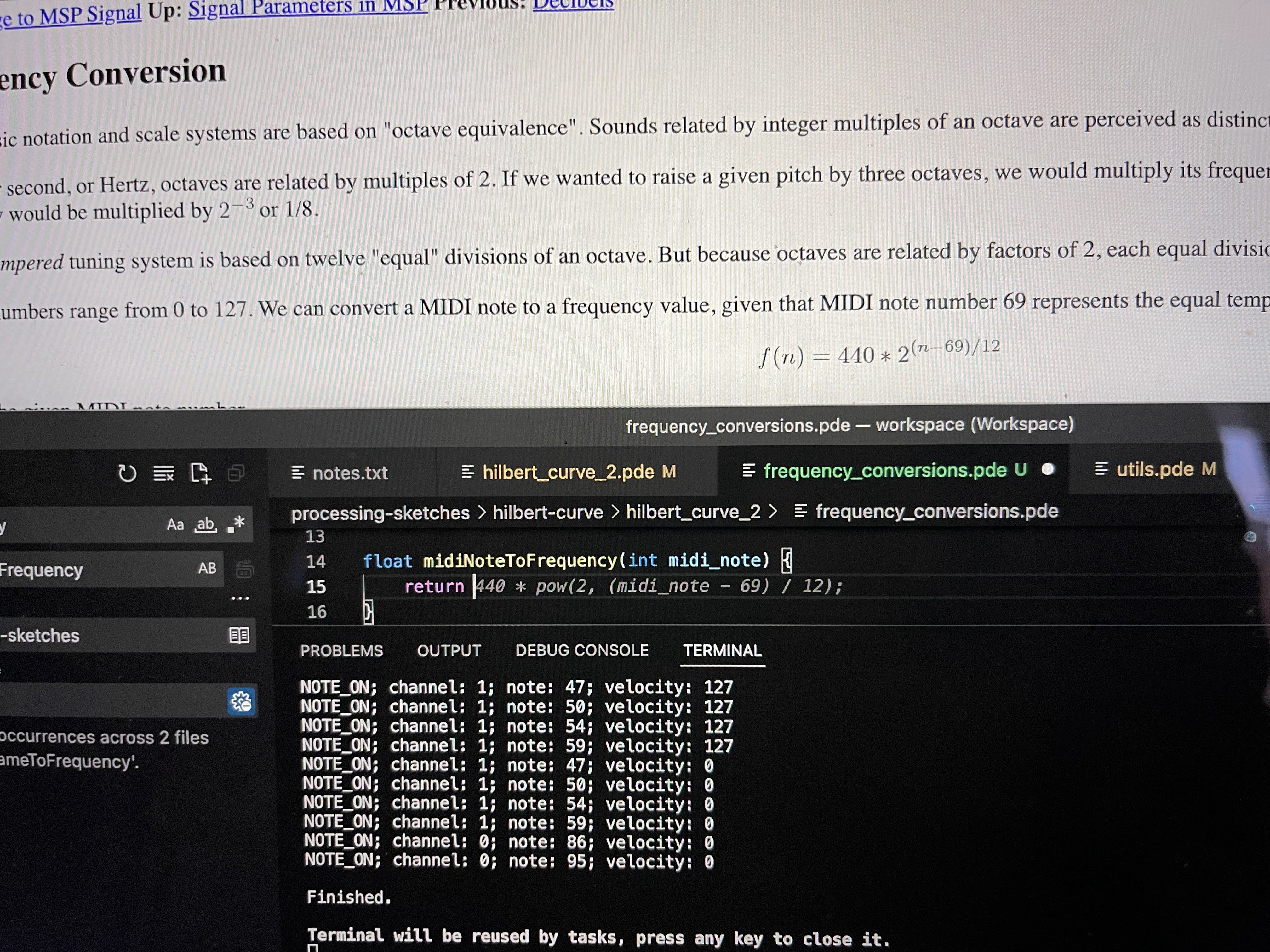Open the PROBLEMS panel tab
The height and width of the screenshot is (952, 1270).
[x=342, y=651]
